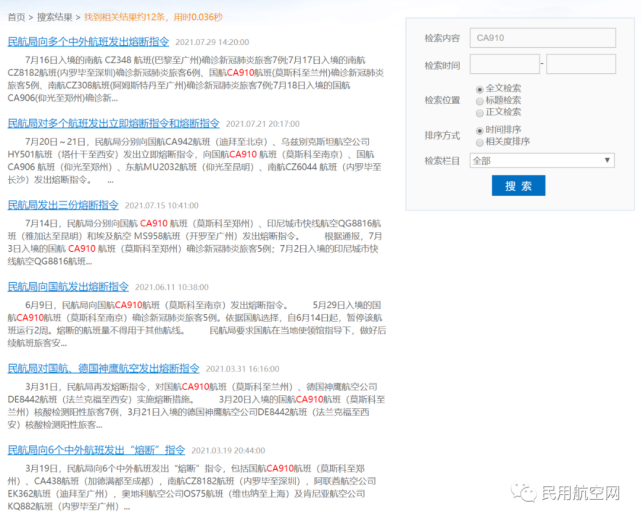
Task: Open article 民航局向6个中外航班发出"熔断"指令
Action: click(96, 450)
